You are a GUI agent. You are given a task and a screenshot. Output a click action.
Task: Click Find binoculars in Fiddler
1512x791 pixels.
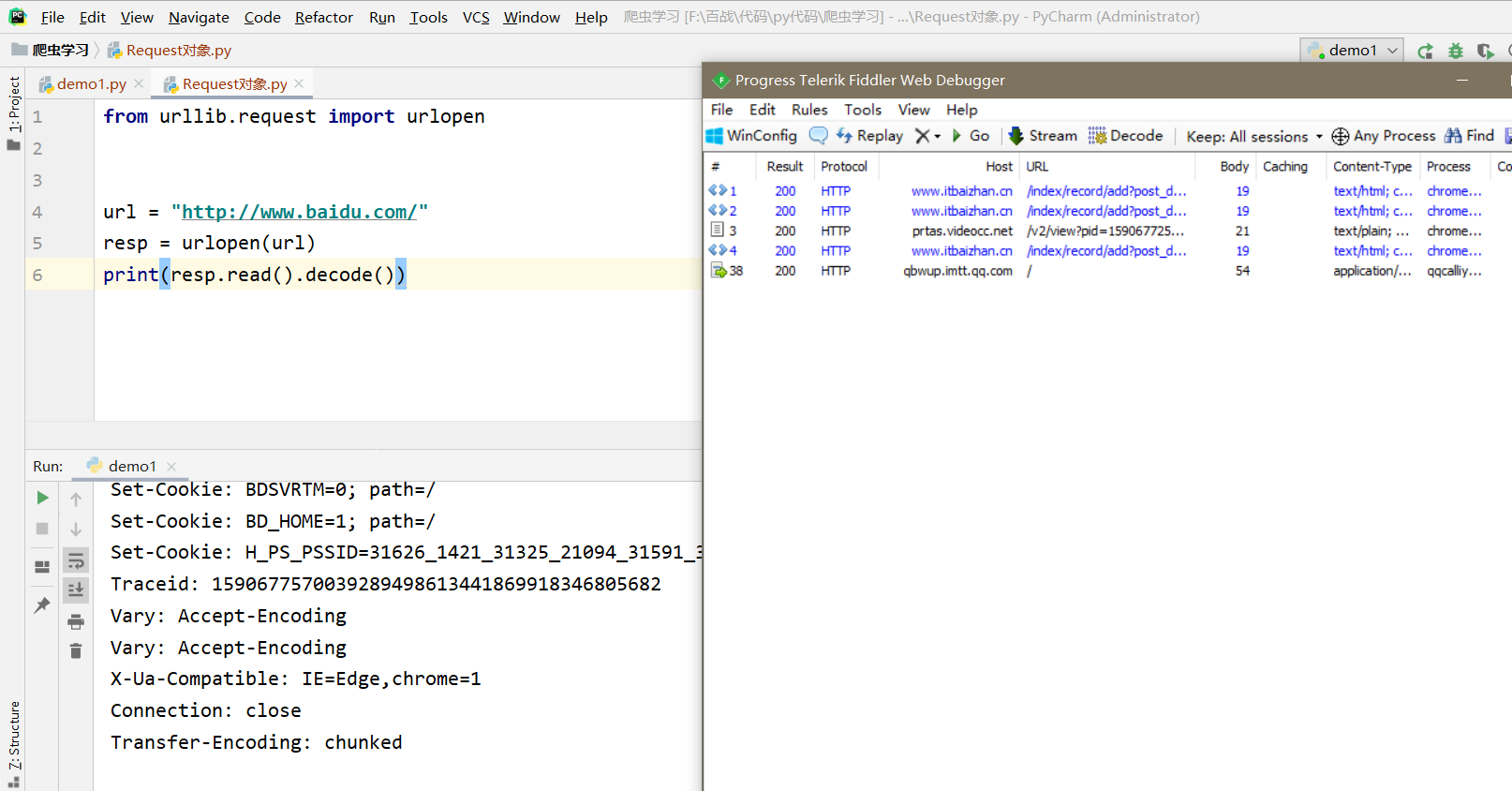1469,136
